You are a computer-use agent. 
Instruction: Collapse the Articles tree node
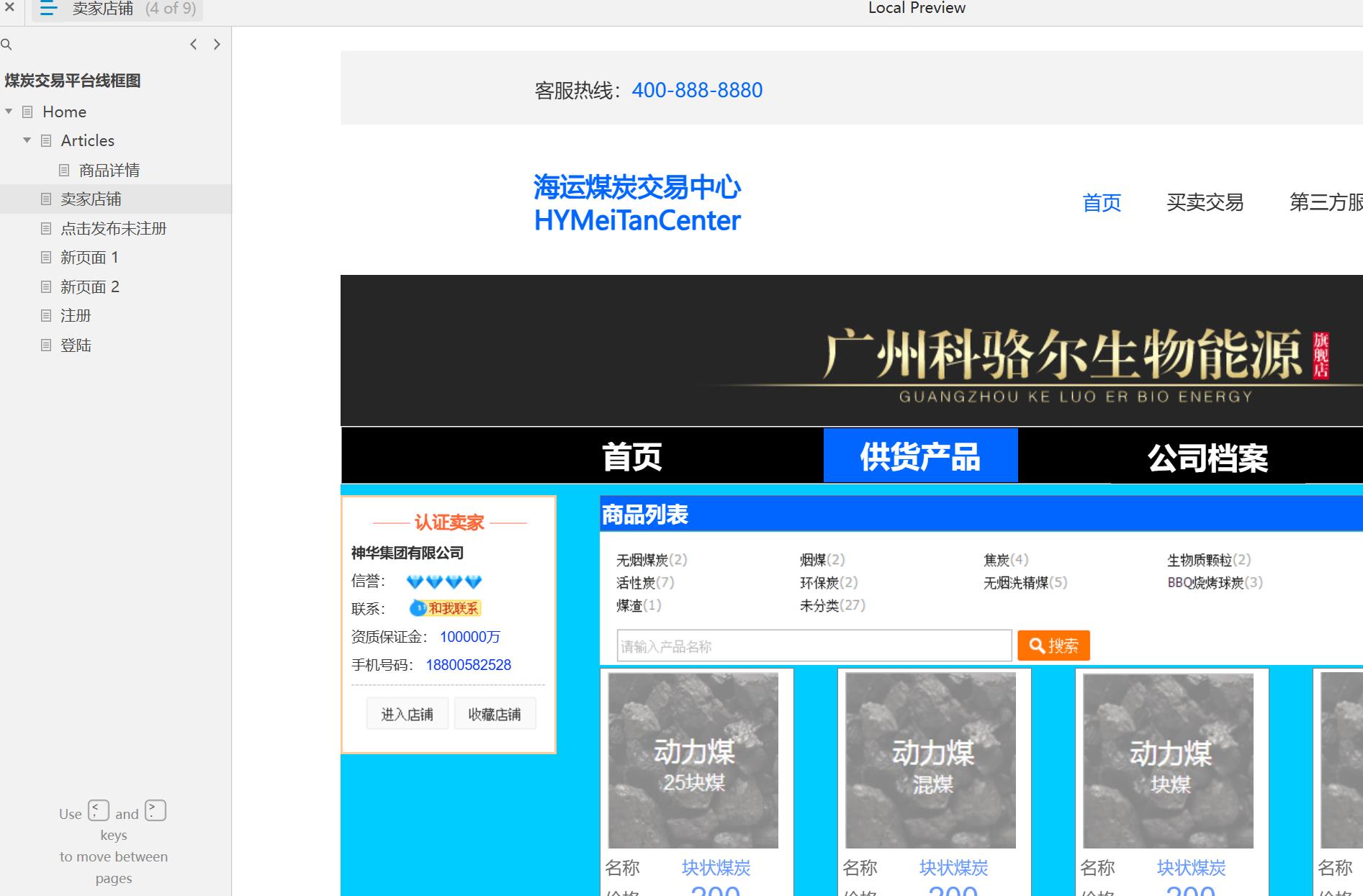coord(27,140)
